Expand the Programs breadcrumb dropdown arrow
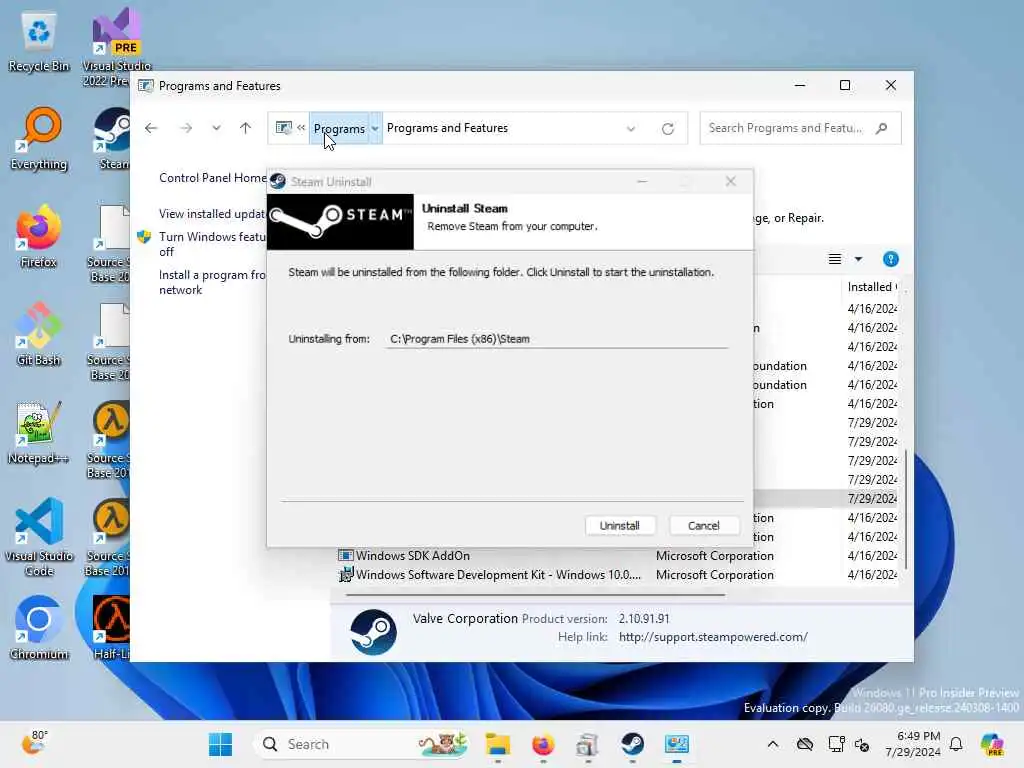Screen dimensions: 1024x768 tap(375, 129)
